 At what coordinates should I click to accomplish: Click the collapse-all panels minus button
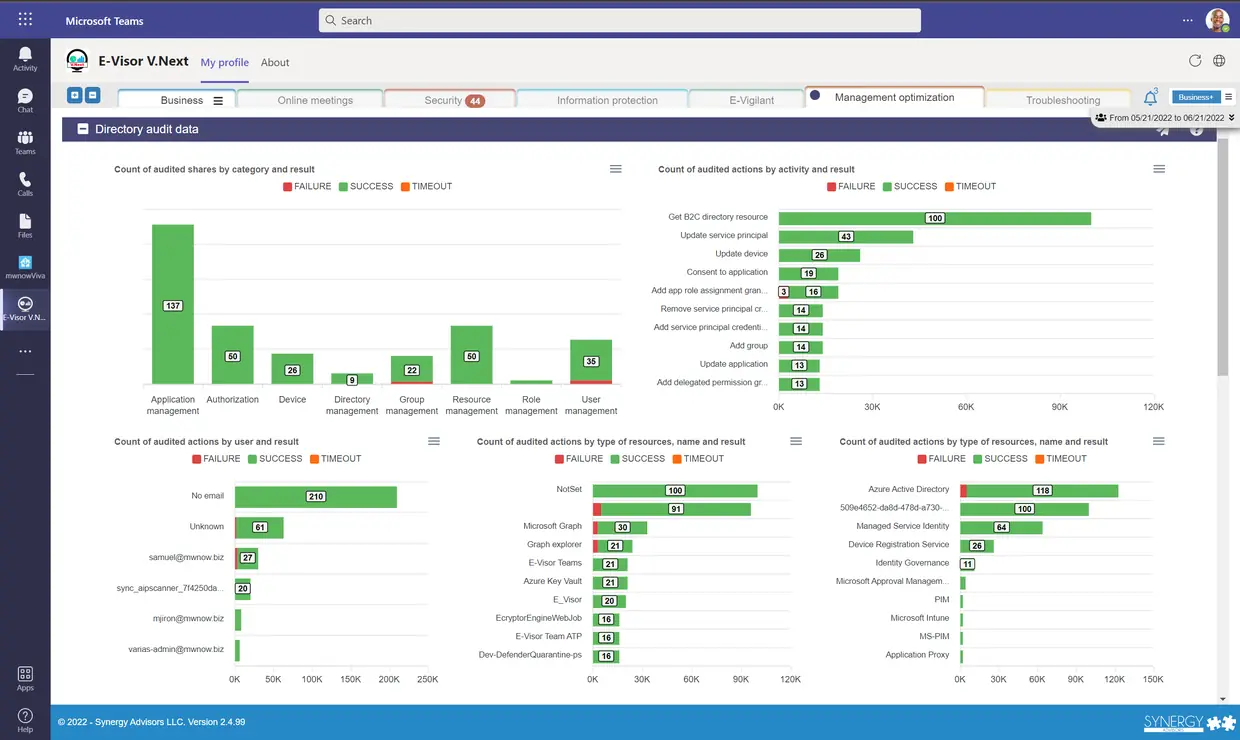tap(92, 95)
